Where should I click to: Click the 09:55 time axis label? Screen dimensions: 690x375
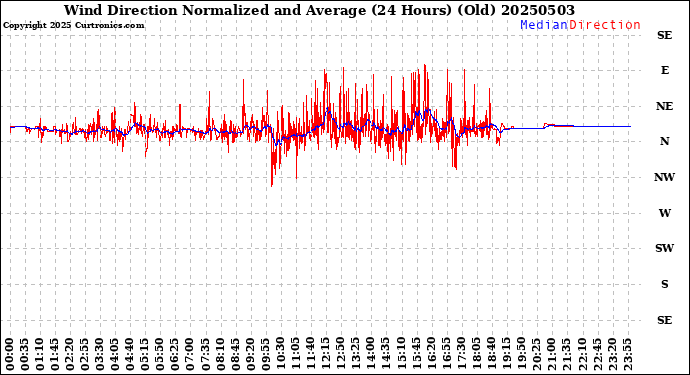[265, 354]
